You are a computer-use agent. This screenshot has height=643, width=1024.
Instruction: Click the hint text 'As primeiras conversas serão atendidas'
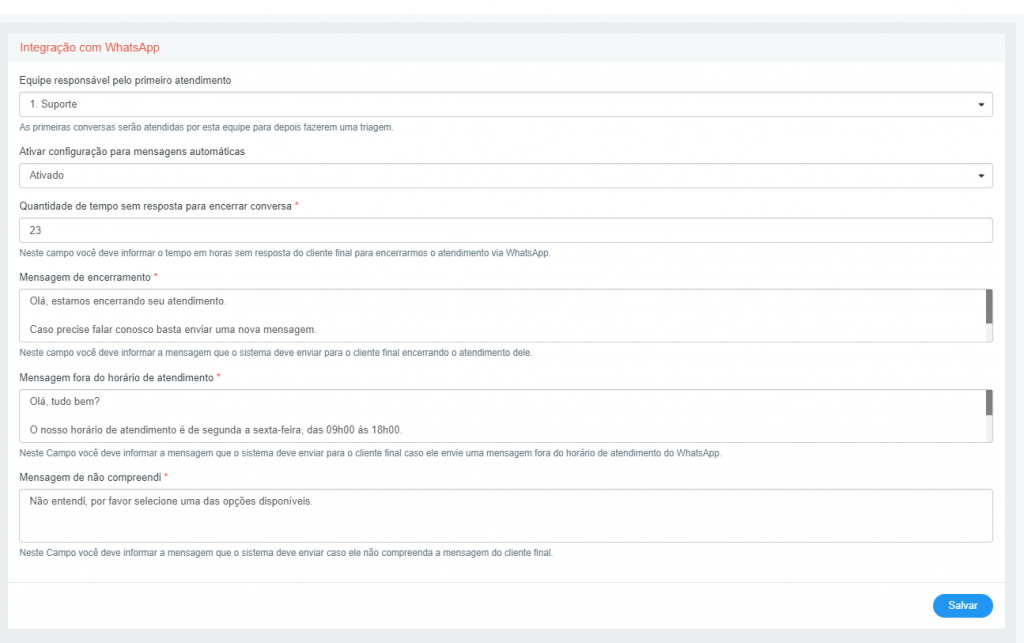click(x=206, y=127)
